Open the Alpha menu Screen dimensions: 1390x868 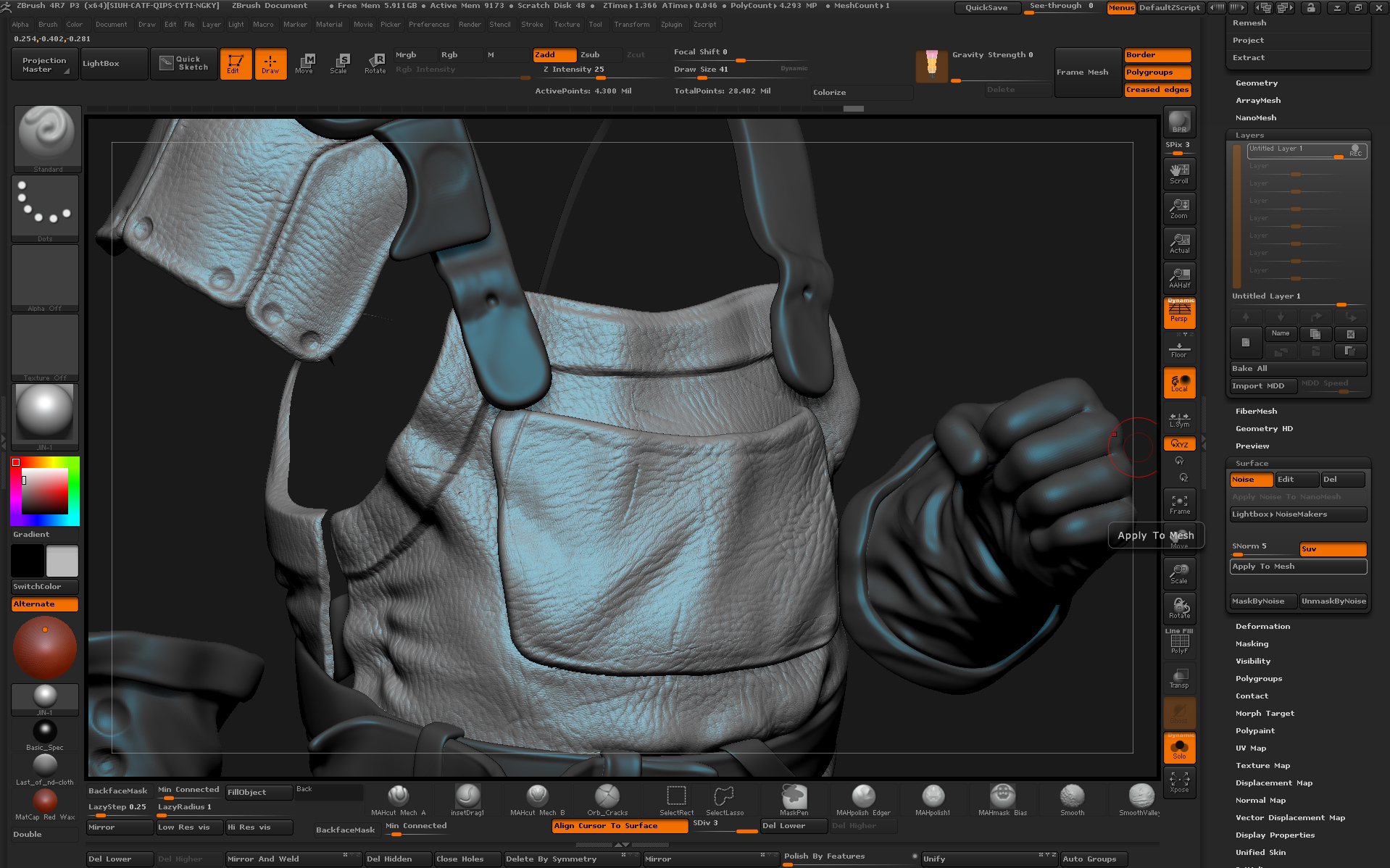20,25
